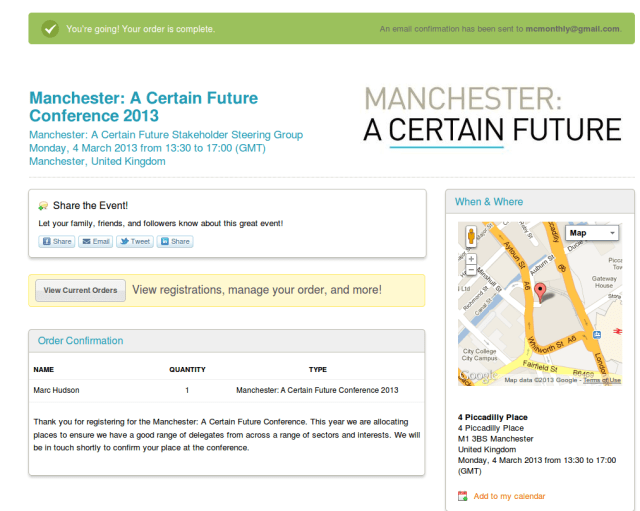Screen dimensions: 640x511
Task: Zoom out on the map
Action: click(471, 271)
